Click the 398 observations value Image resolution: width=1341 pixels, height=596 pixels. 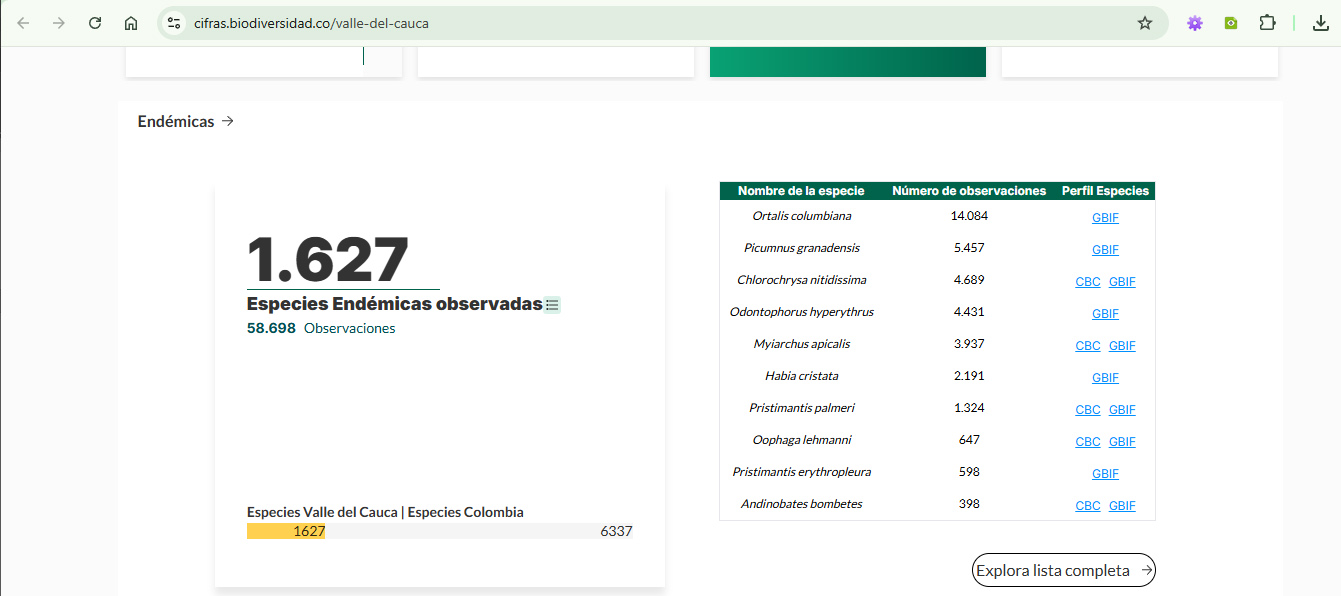coord(969,504)
